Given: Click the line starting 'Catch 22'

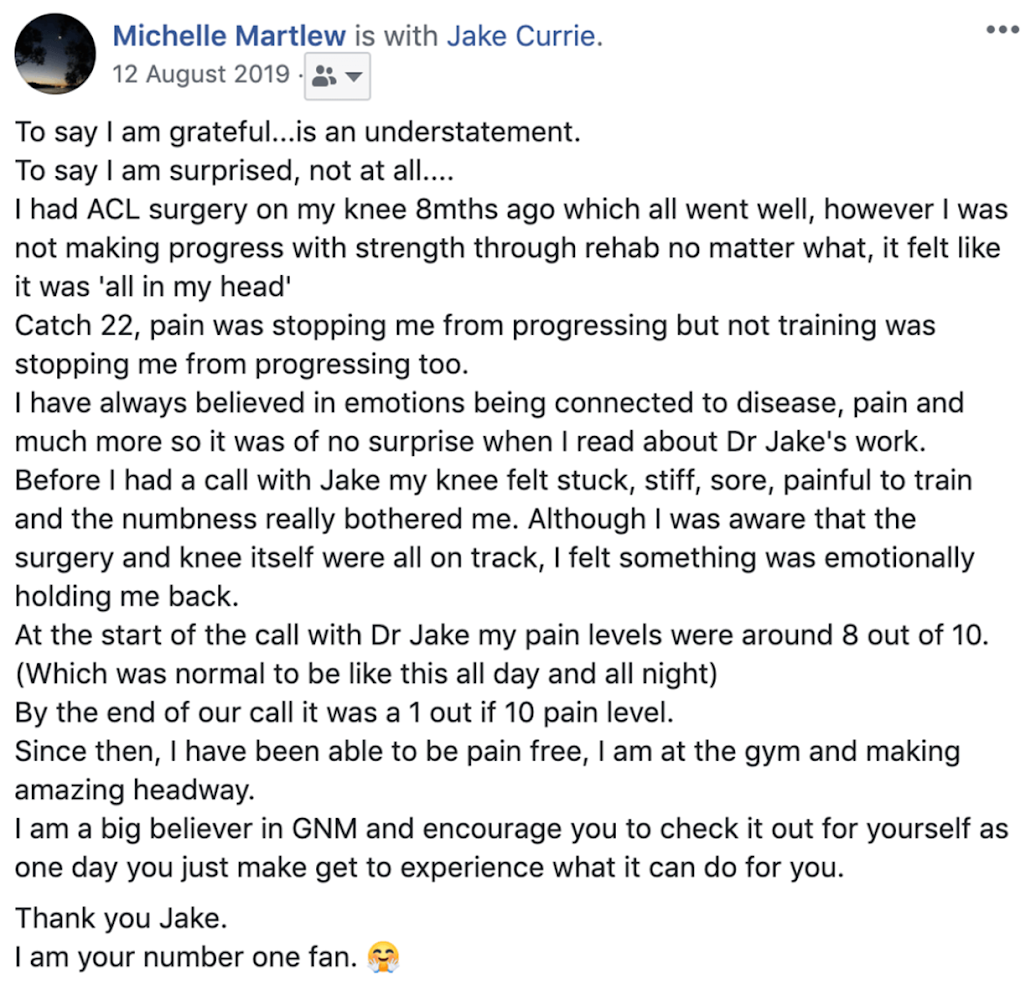Looking at the screenshot, I should point(474,326).
